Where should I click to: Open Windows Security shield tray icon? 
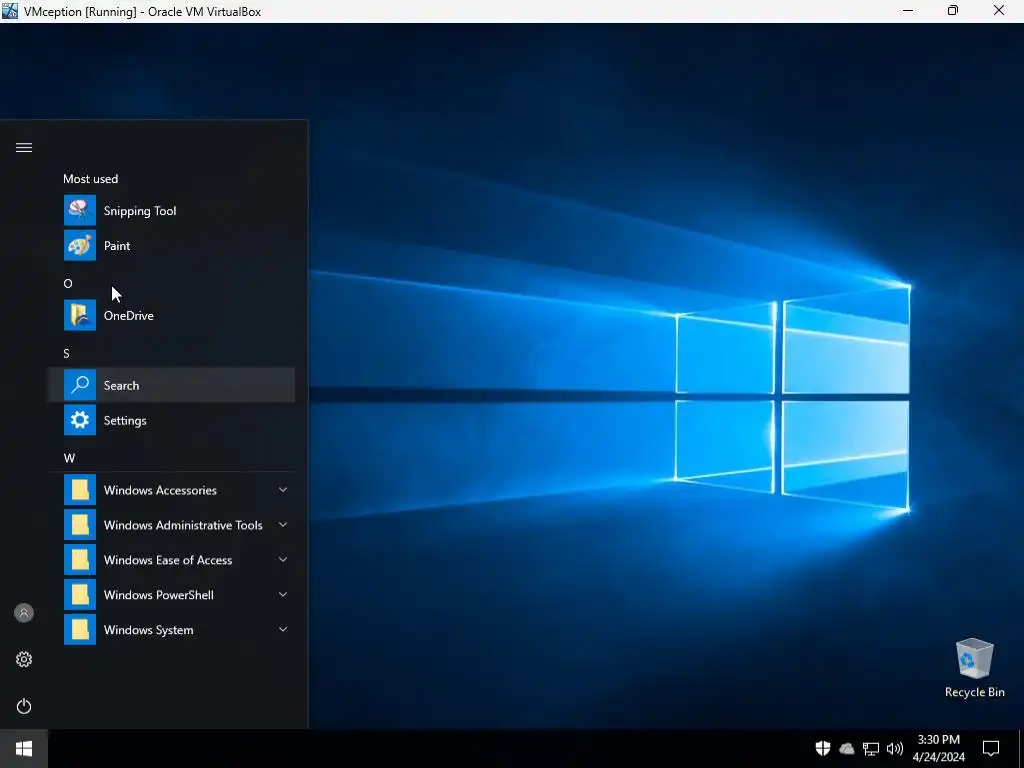coord(823,748)
